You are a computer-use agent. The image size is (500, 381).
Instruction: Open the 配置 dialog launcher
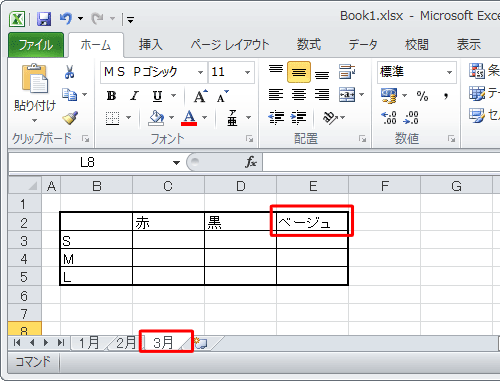(x=362, y=139)
